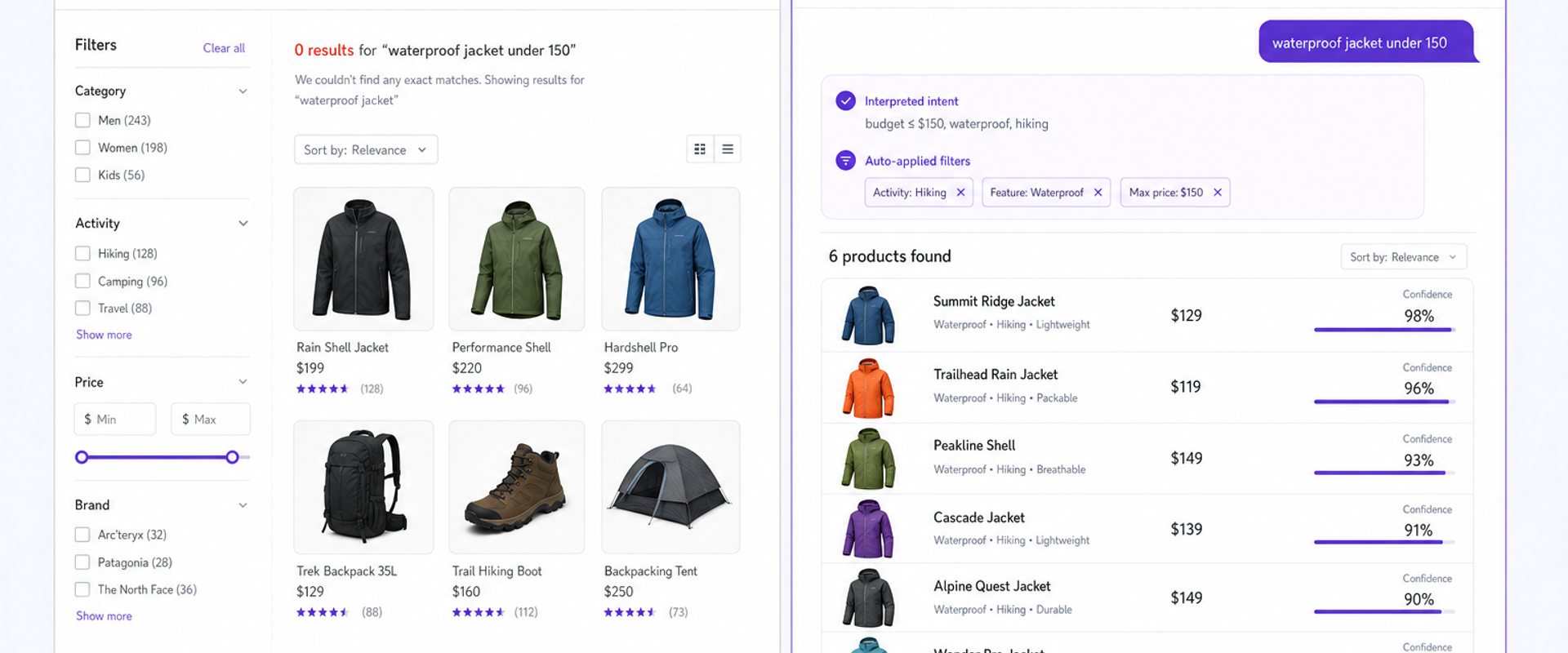Check the Men (243) category box
The image size is (1568, 653).
coord(82,120)
